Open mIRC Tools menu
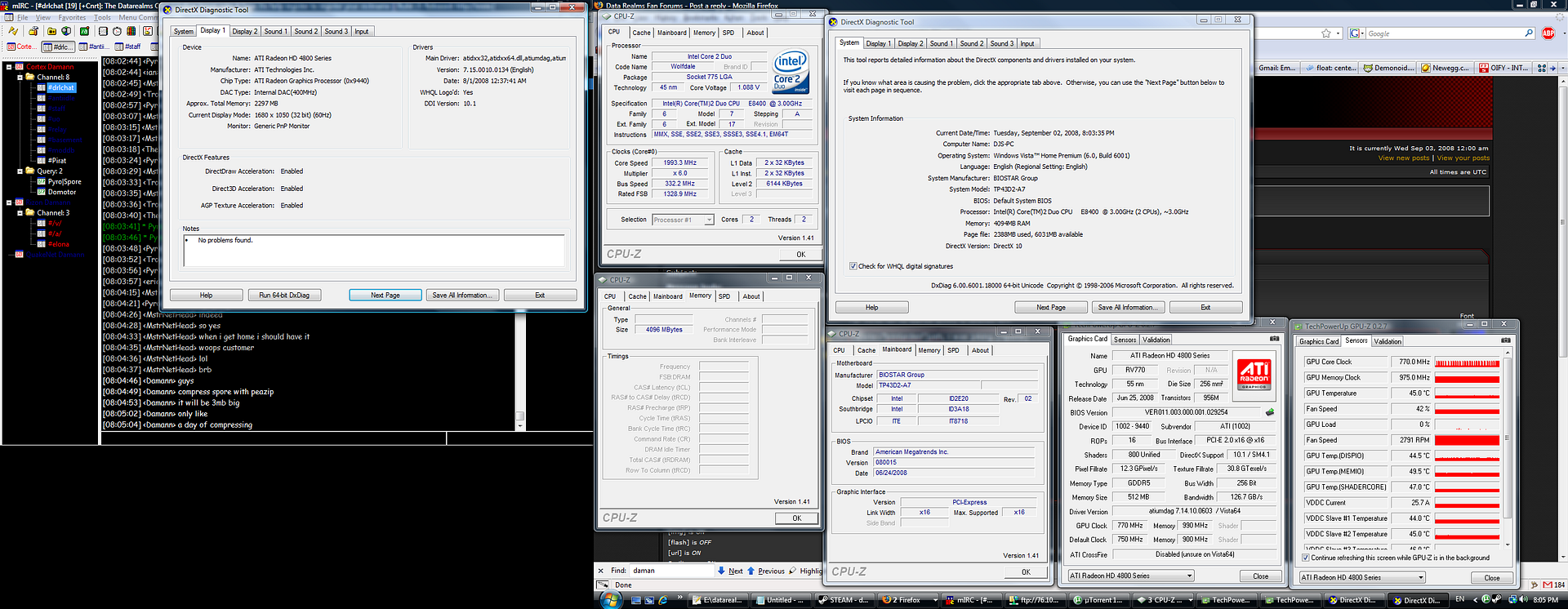Image resolution: width=1568 pixels, height=609 pixels. 102,17
